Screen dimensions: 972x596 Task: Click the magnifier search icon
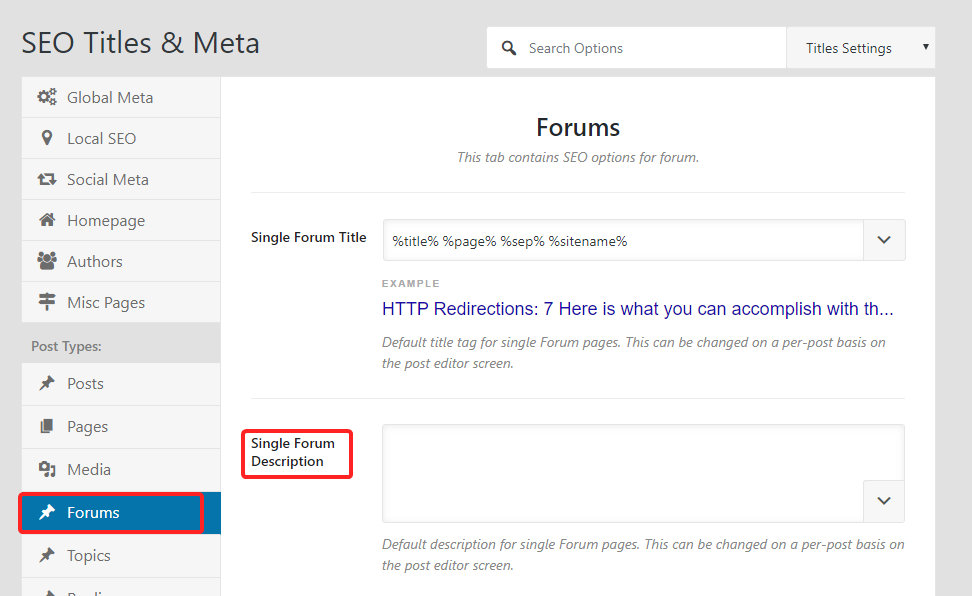(x=509, y=48)
